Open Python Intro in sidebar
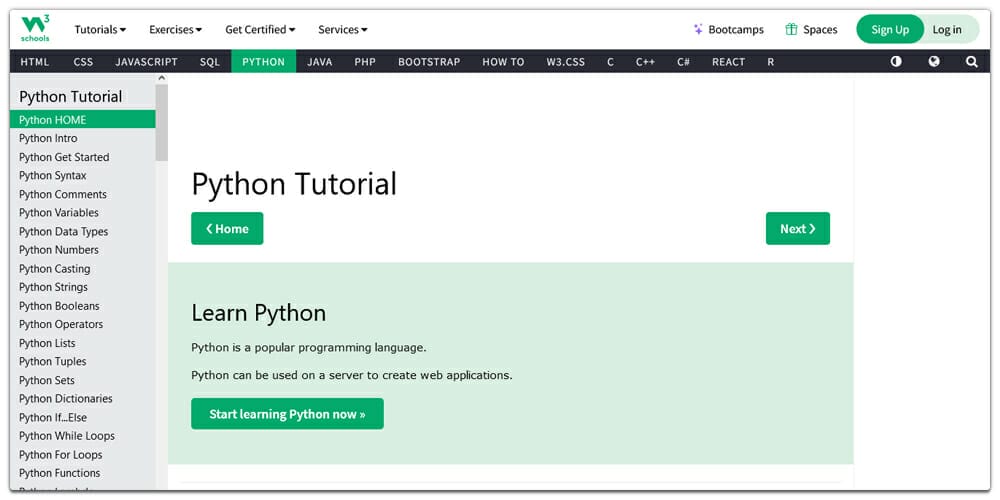Image resolution: width=1000 pixels, height=500 pixels. [82, 138]
